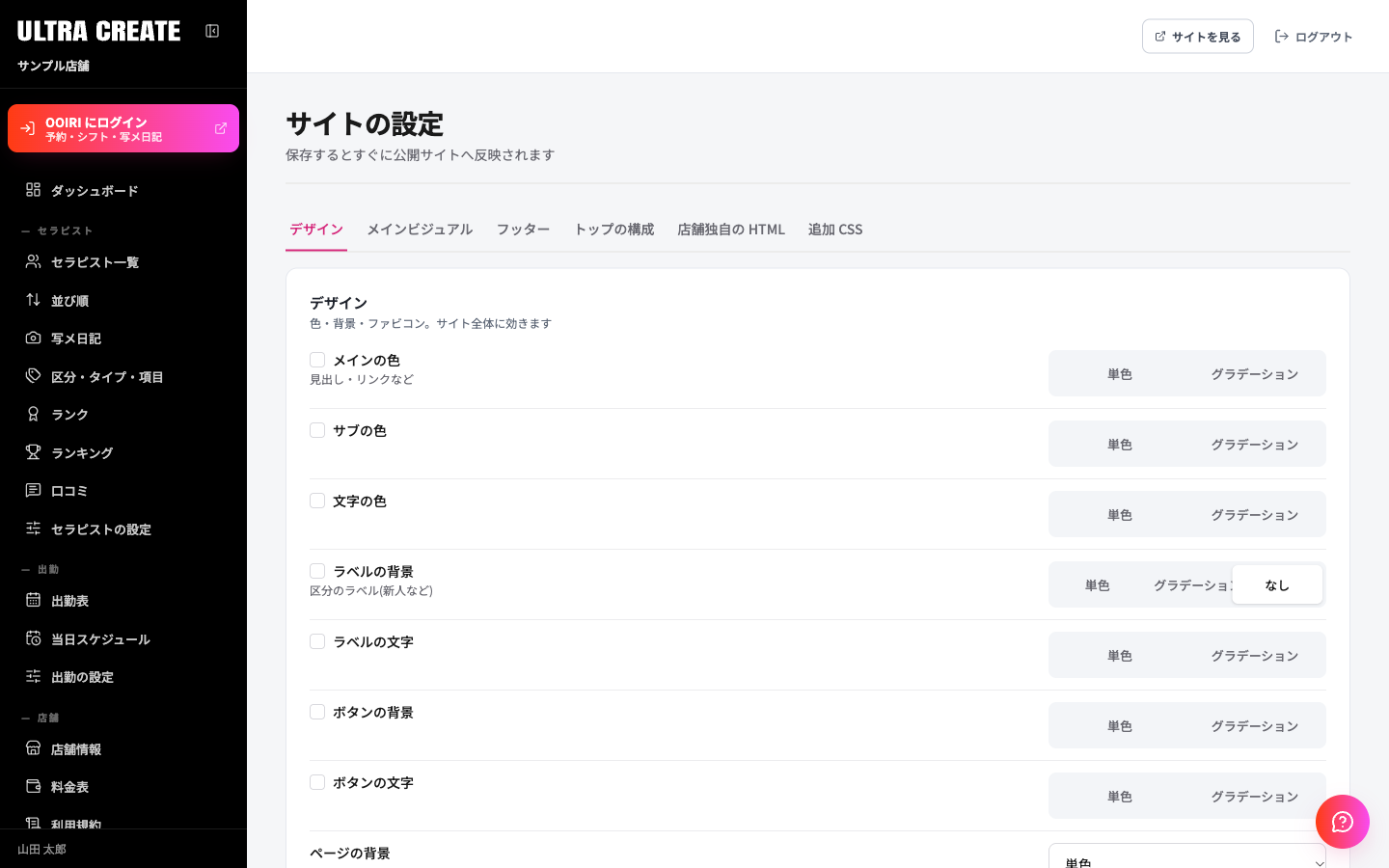The height and width of the screenshot is (868, 1389).
Task: Click the OOIRI login arrow icon
Action: [x=27, y=128]
